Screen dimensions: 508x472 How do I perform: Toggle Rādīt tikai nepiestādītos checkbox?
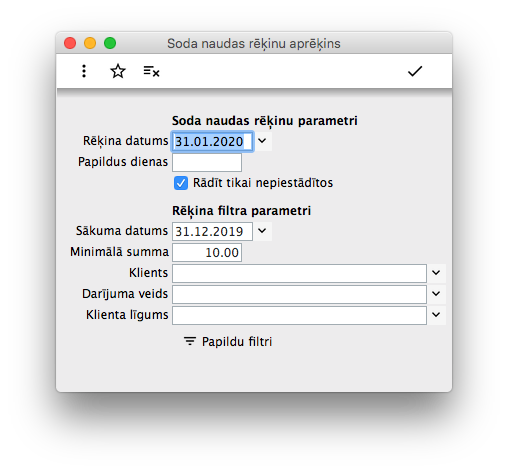click(x=181, y=183)
